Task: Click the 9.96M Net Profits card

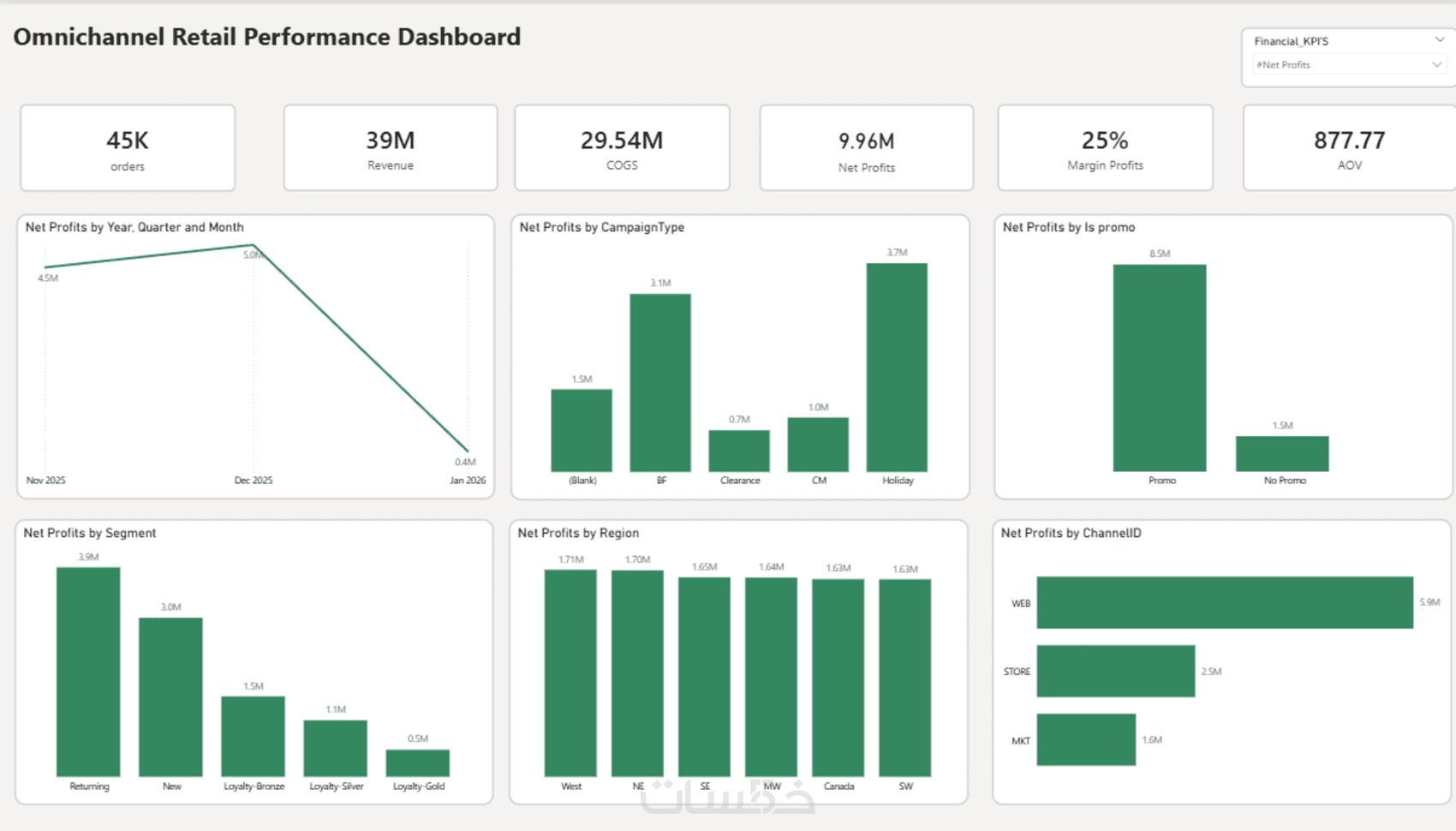Action: pos(867,148)
